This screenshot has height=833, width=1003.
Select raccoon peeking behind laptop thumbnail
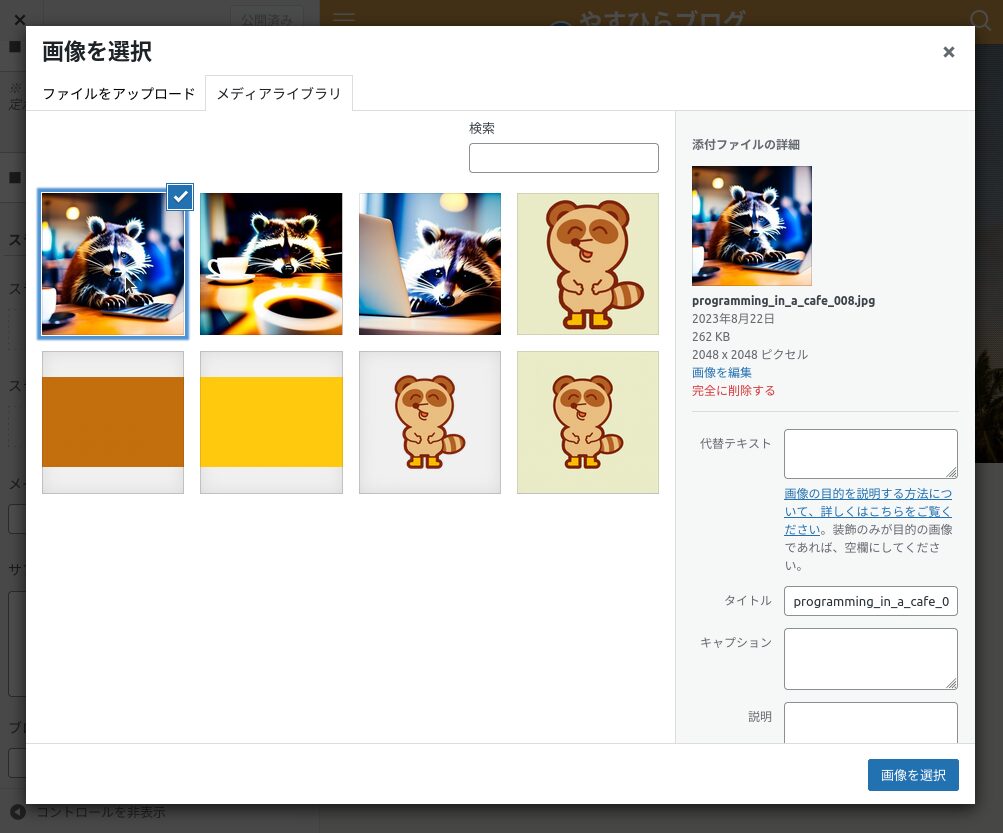point(430,264)
